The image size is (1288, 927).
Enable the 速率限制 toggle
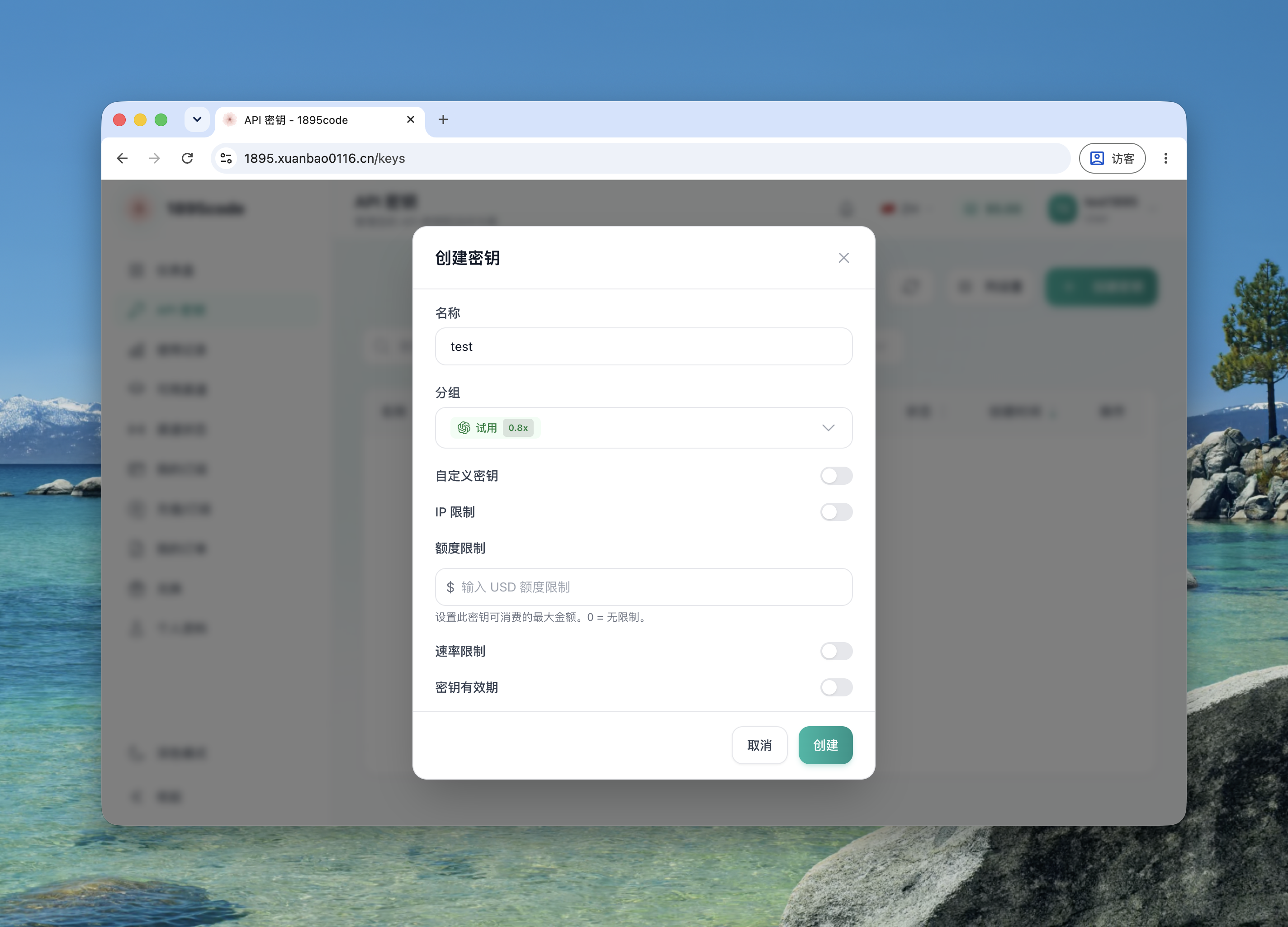pyautogui.click(x=836, y=651)
